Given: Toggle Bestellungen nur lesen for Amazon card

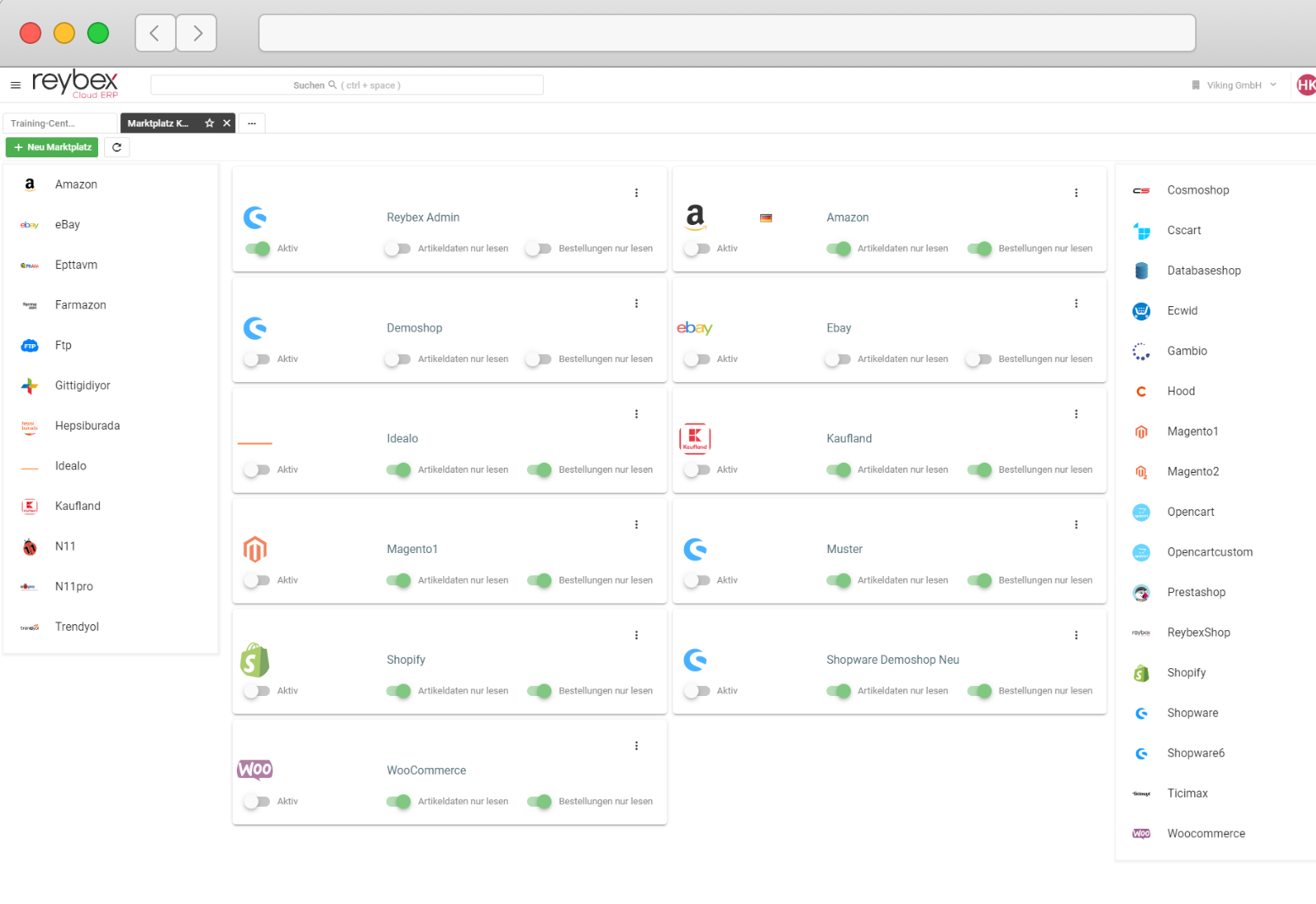Looking at the screenshot, I should tap(979, 249).
